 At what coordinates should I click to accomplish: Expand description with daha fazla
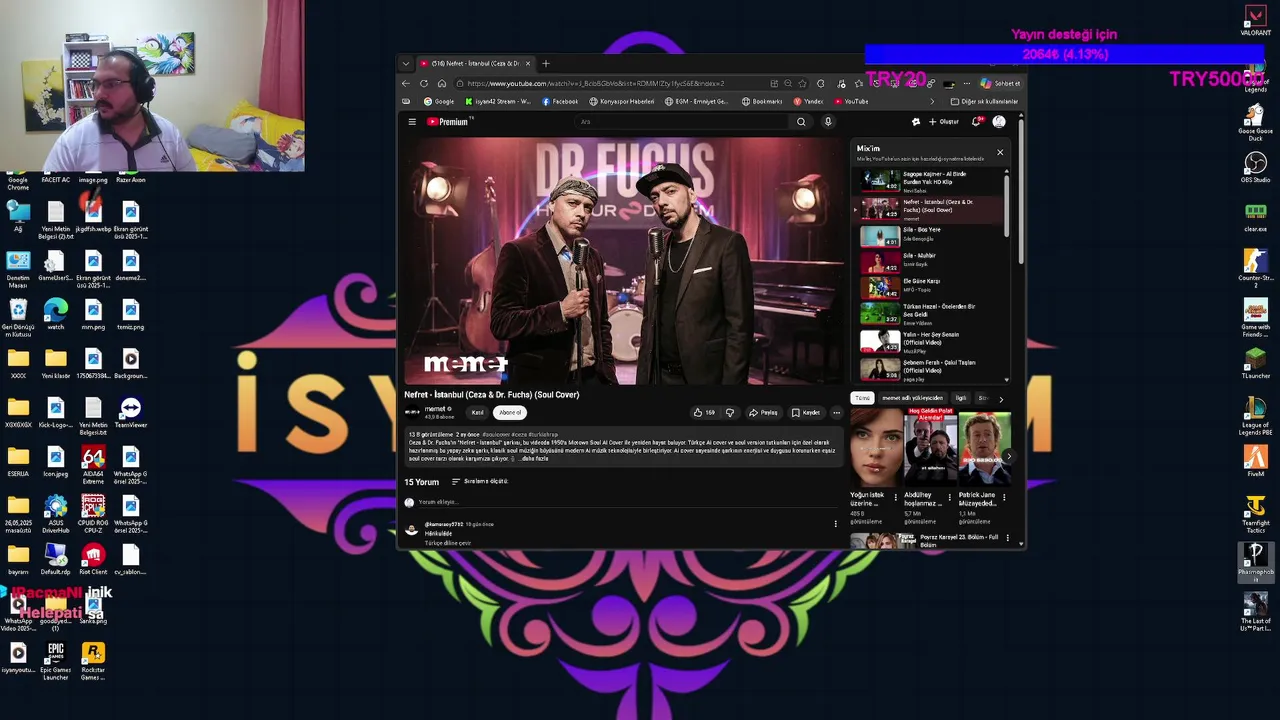[x=535, y=459]
